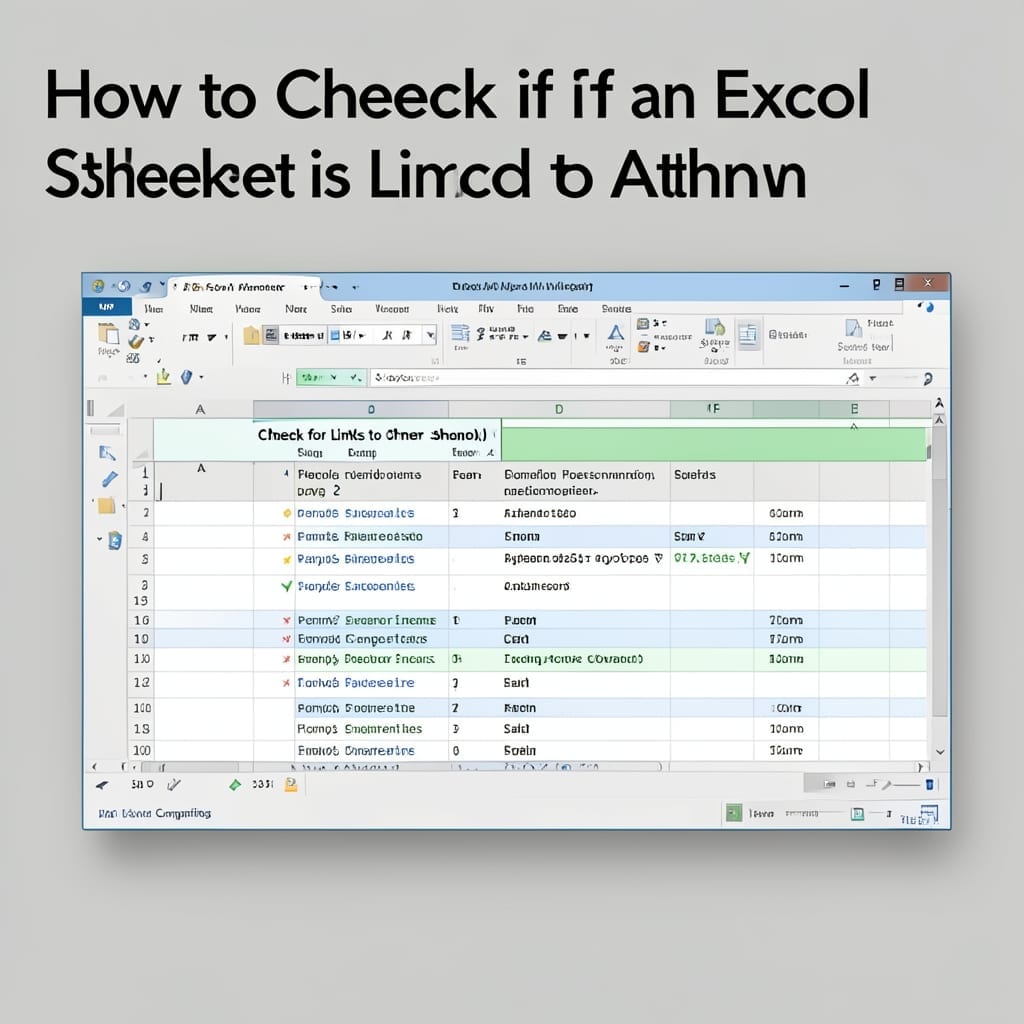
Task: Click the 'Arhendotsao' cell
Action: coord(539,513)
